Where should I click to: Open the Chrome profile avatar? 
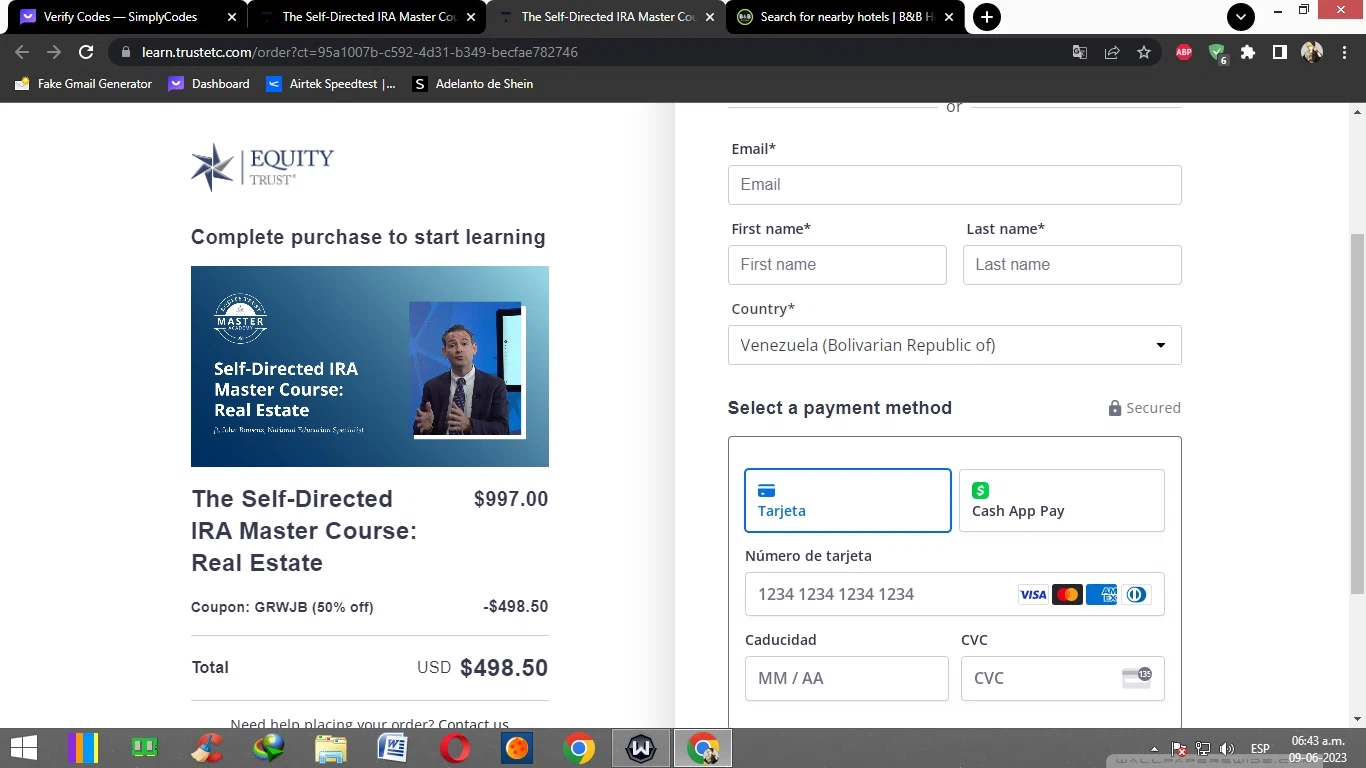pyautogui.click(x=1312, y=52)
